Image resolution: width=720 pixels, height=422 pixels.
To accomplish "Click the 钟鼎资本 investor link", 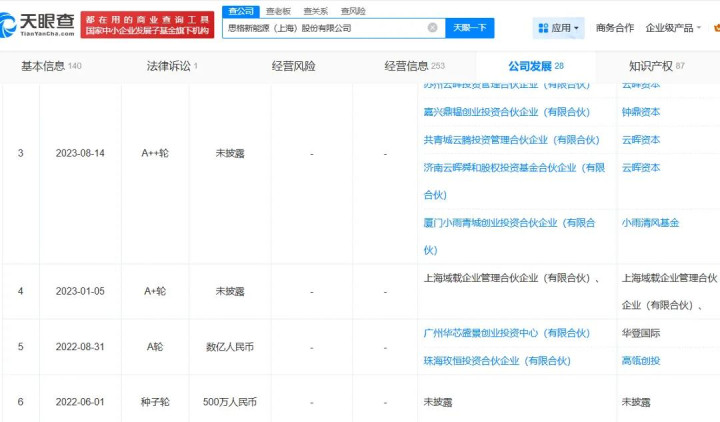I will pos(641,113).
